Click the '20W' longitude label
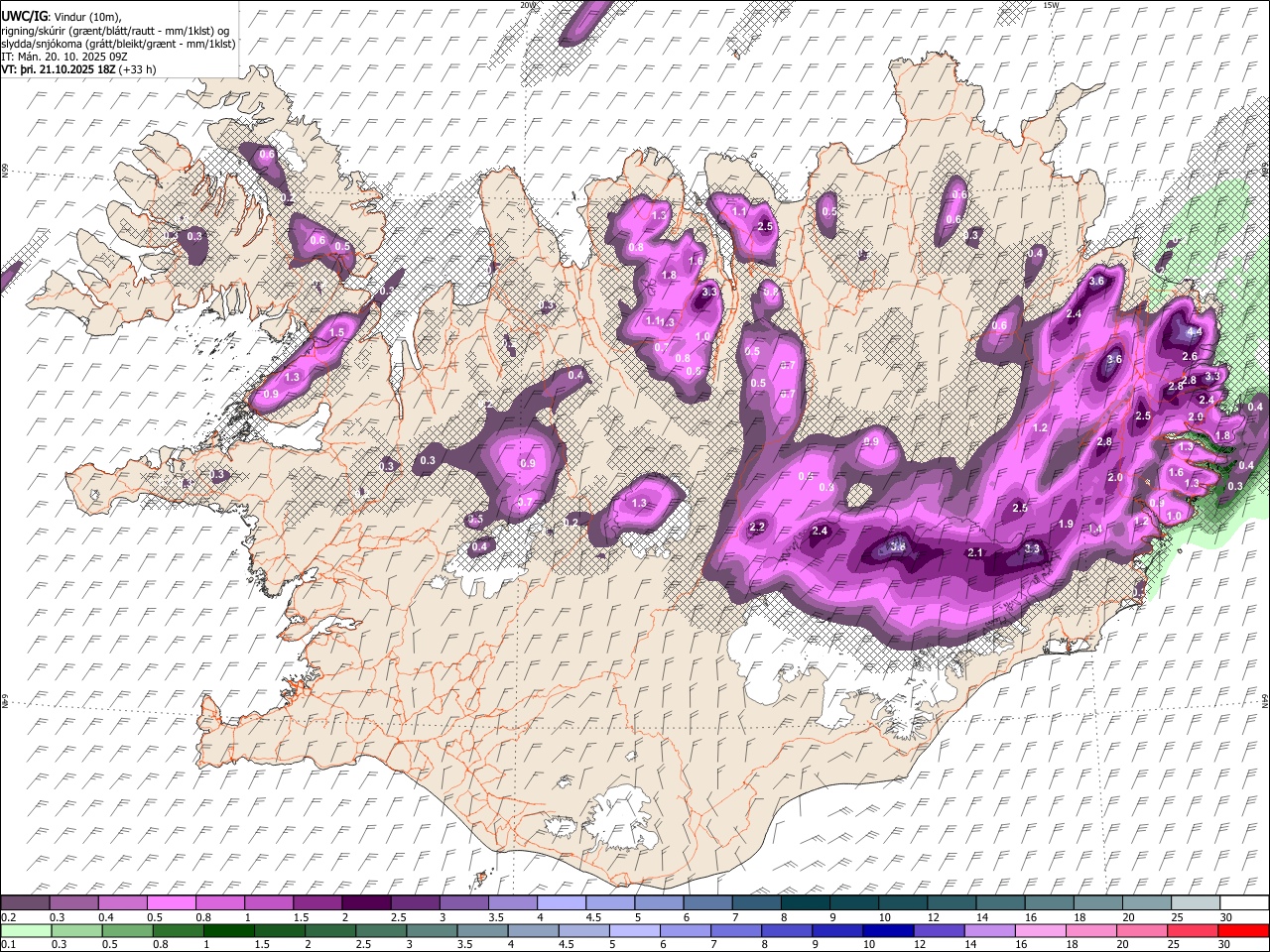 click(x=527, y=5)
